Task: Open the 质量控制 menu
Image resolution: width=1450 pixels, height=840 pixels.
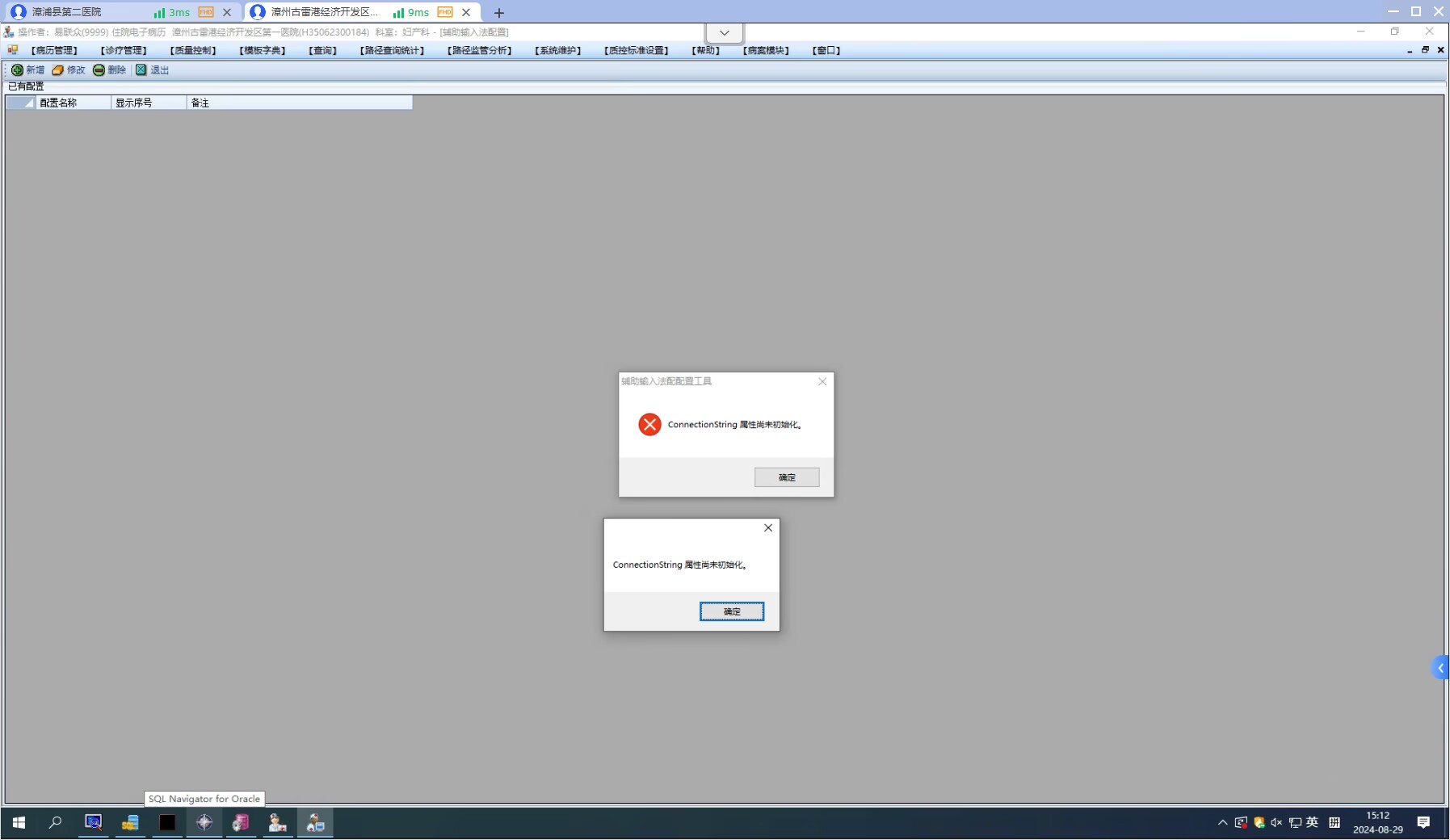Action: click(x=193, y=50)
